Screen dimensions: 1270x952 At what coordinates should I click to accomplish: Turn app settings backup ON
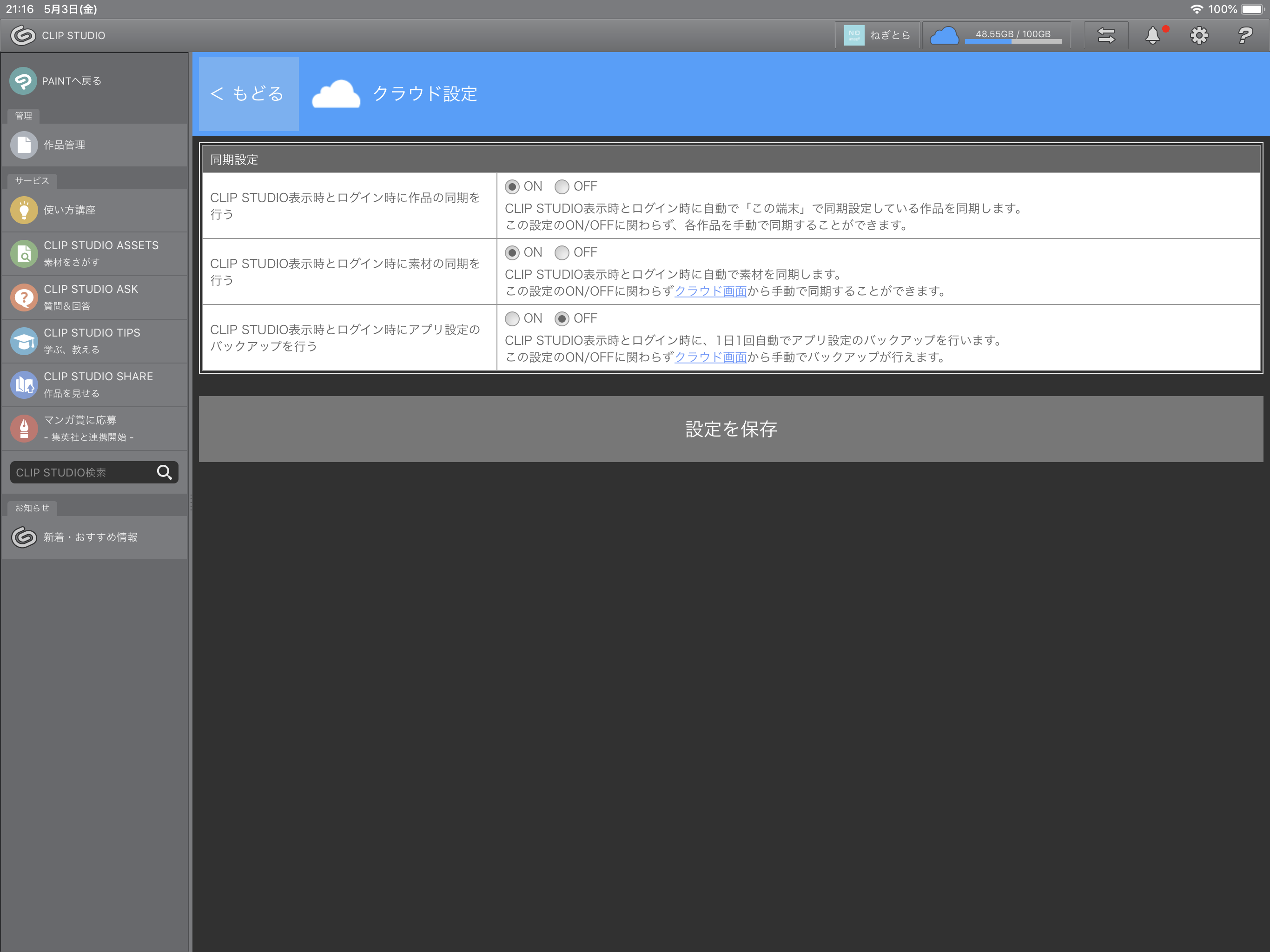(512, 319)
